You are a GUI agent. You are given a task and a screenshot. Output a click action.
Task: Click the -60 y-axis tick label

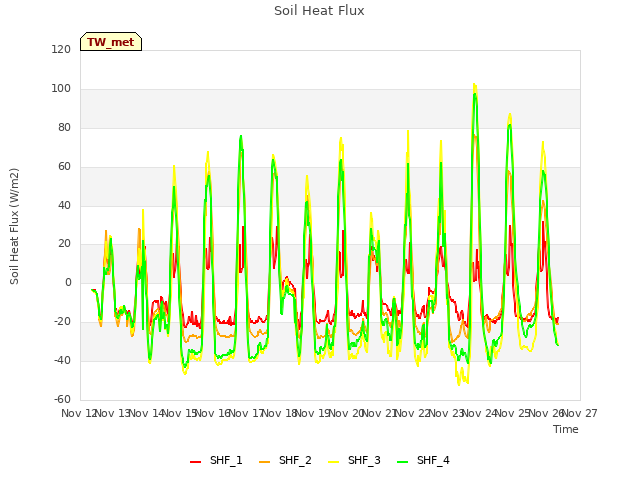click(x=62, y=399)
